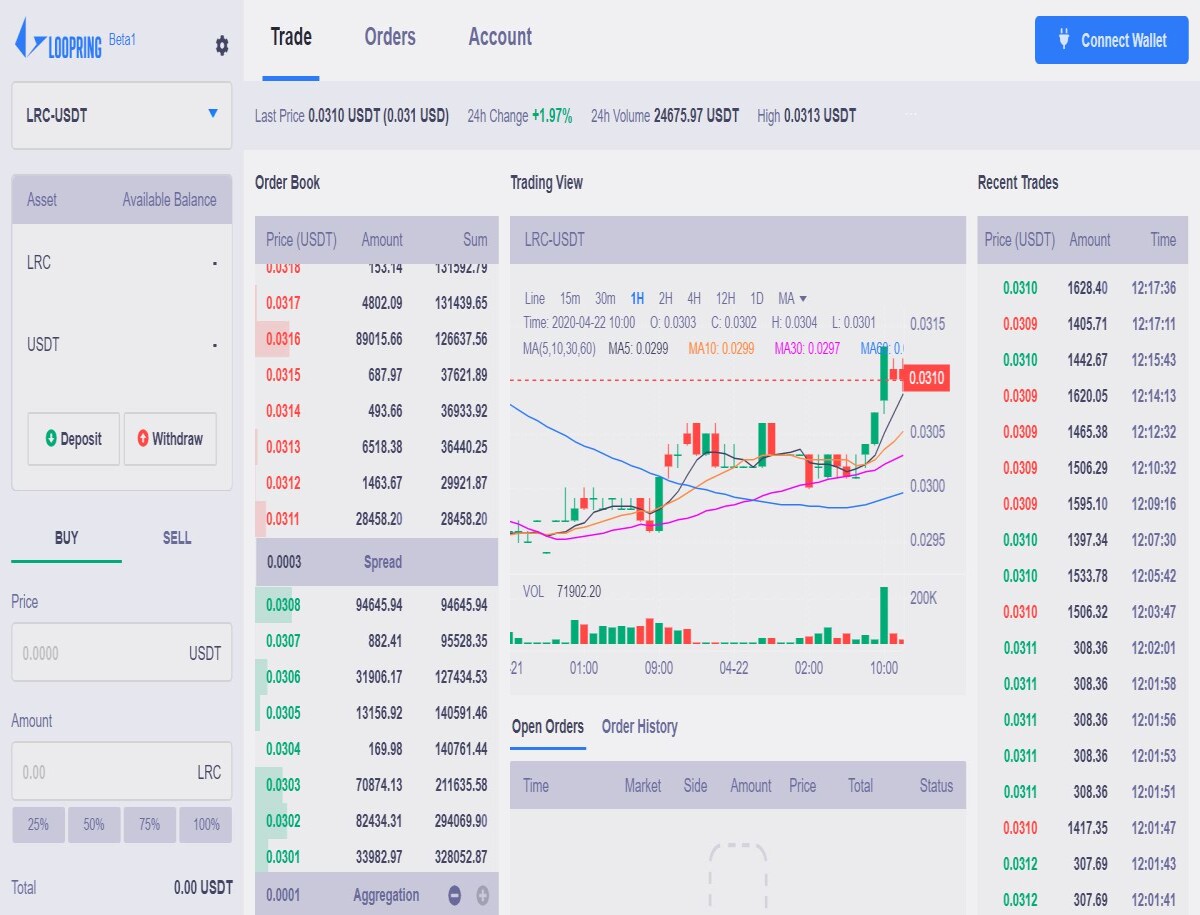The image size is (1200, 915).
Task: Click the red 0.0310 price marker on chart
Action: (925, 378)
